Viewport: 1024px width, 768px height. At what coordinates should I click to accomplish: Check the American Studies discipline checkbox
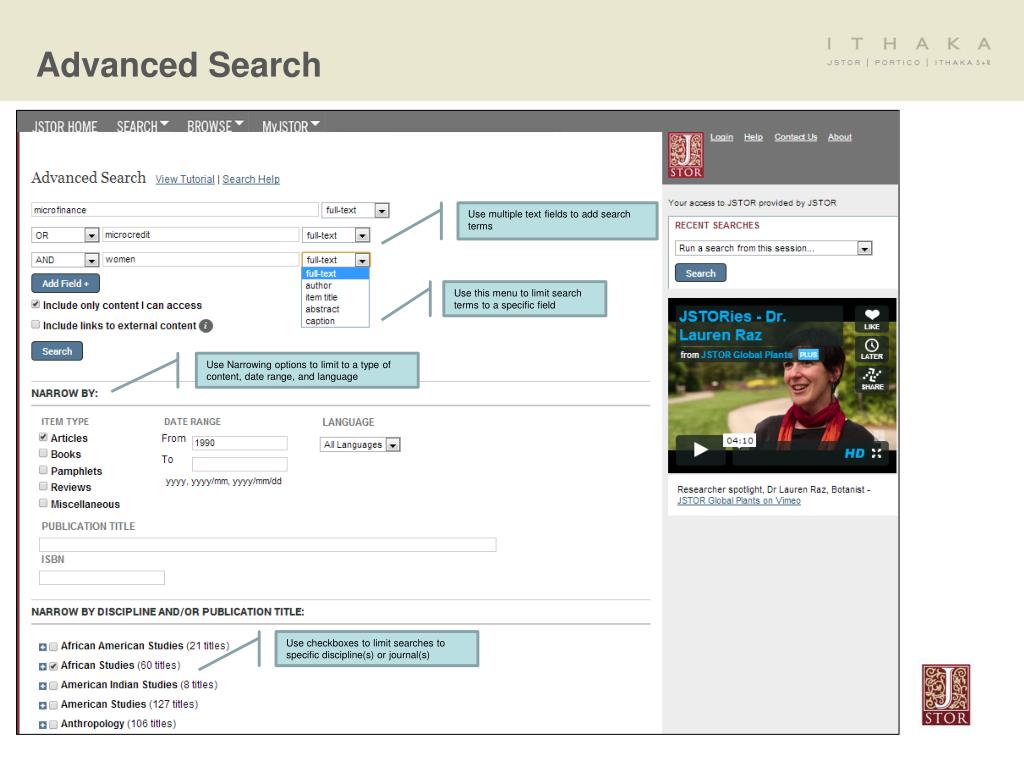(x=54, y=705)
